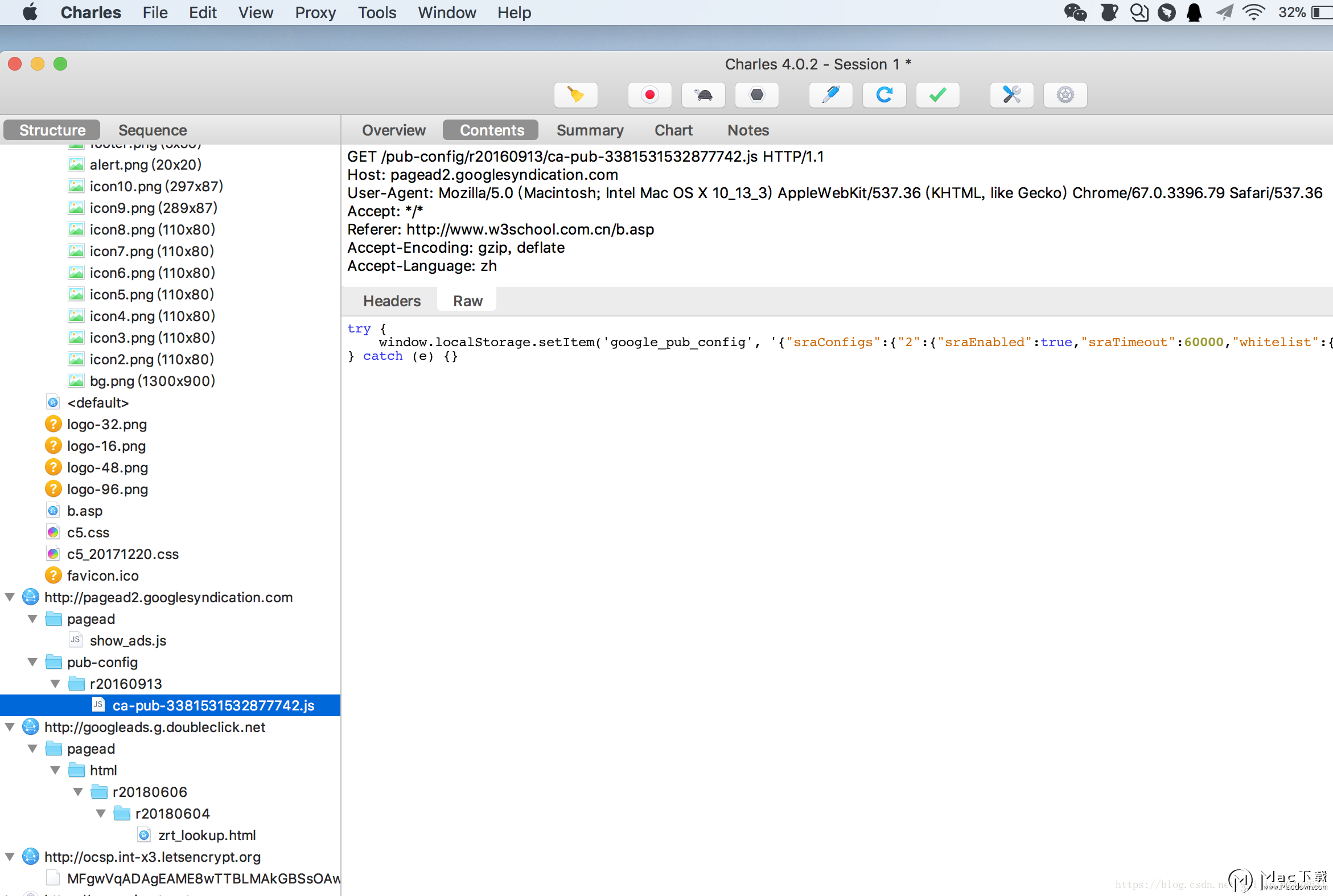1333x896 pixels.
Task: Collapse the googleads.g.doubleclick.net host node
Action: pyautogui.click(x=10, y=728)
